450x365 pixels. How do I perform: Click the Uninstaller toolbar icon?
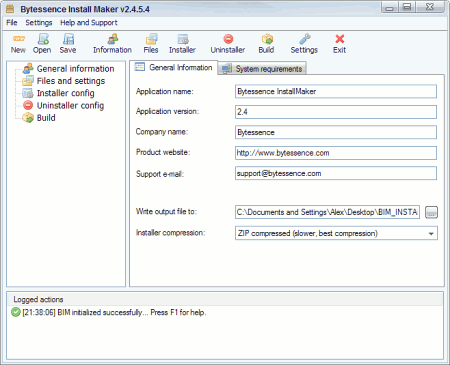228,44
